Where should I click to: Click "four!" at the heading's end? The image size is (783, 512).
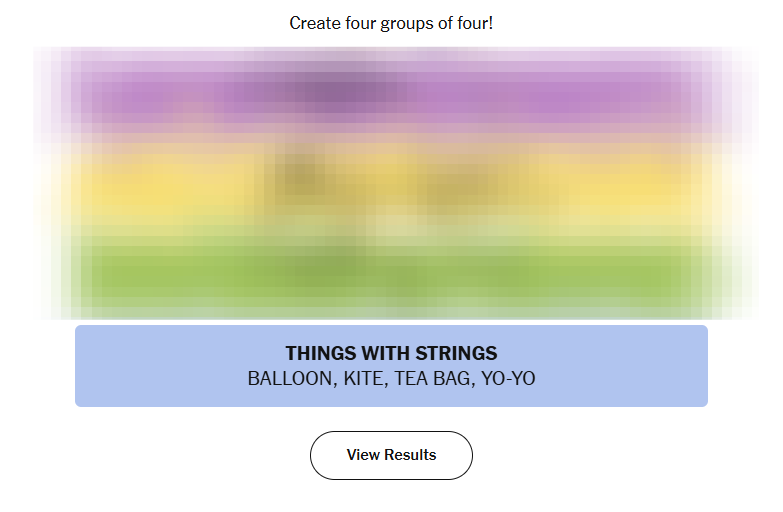click(x=473, y=23)
